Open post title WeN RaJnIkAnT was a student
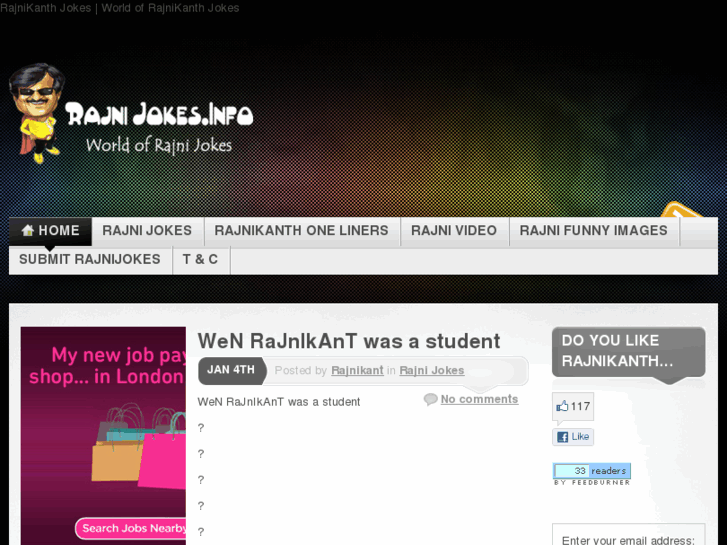727x545 pixels. point(349,341)
